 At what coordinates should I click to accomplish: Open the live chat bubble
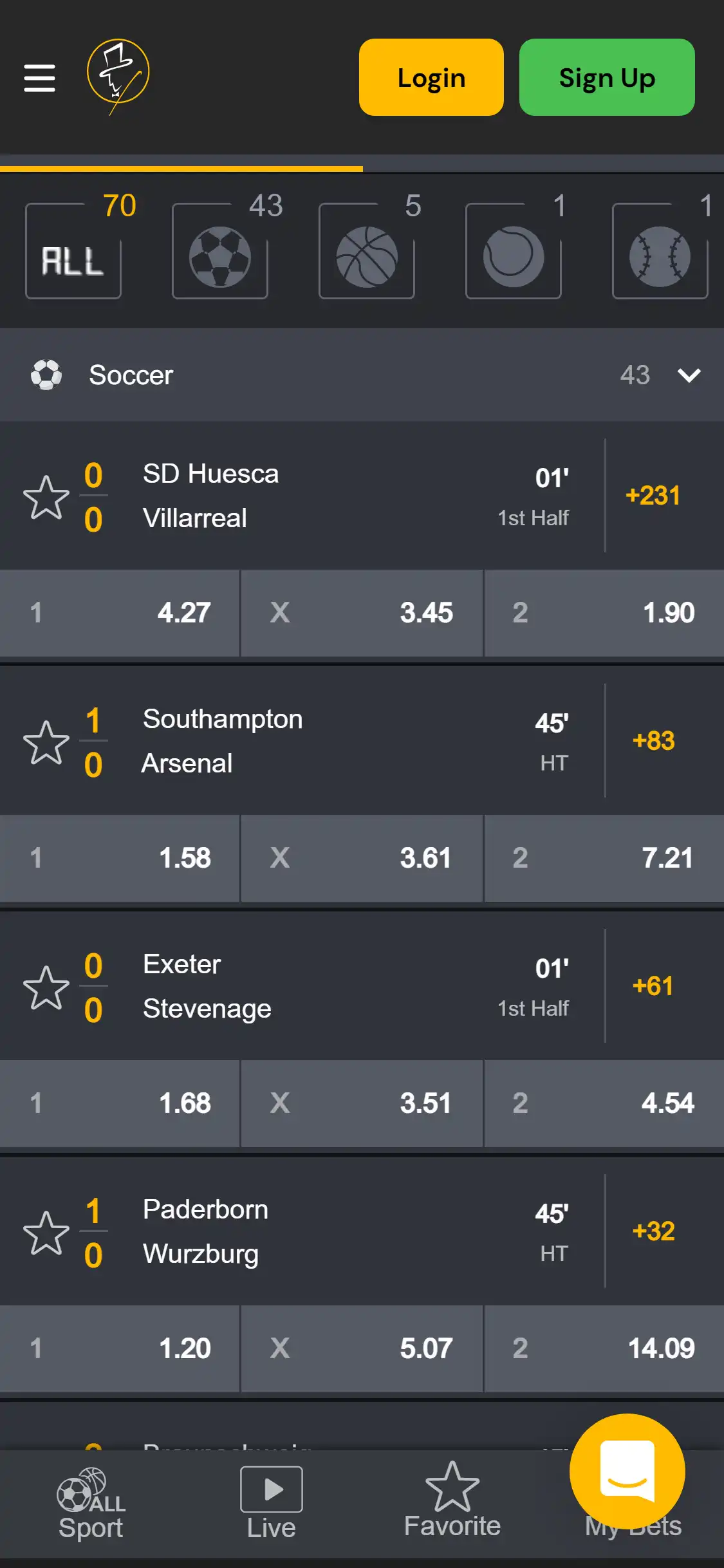(627, 1470)
